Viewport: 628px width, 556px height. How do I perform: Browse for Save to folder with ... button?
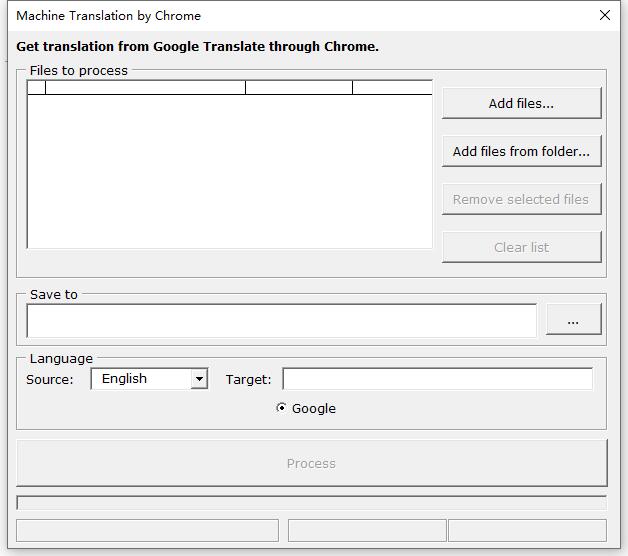click(x=574, y=319)
